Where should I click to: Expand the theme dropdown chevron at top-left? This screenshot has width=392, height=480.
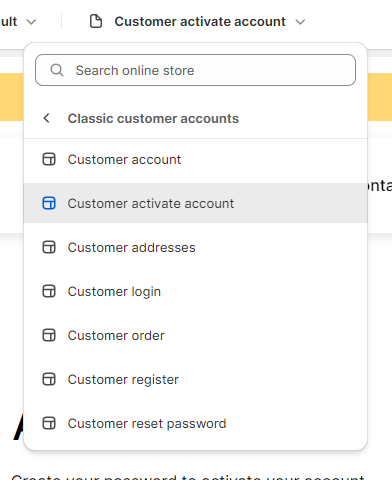31,22
